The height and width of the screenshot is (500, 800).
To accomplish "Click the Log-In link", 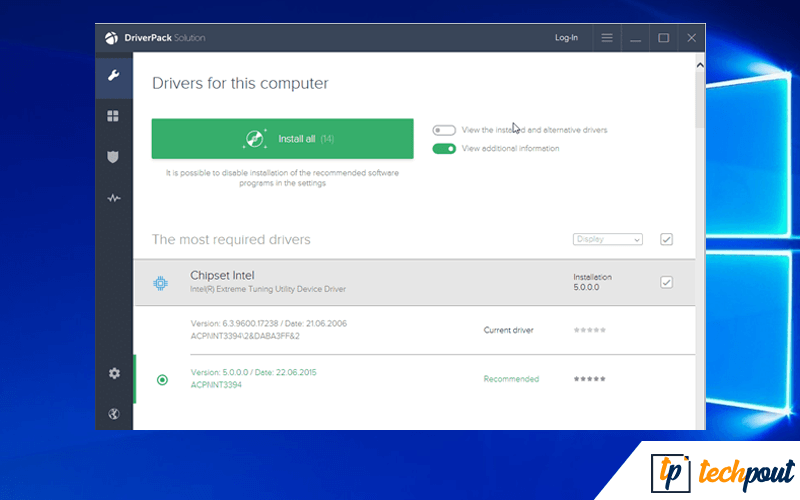I will tap(566, 38).
